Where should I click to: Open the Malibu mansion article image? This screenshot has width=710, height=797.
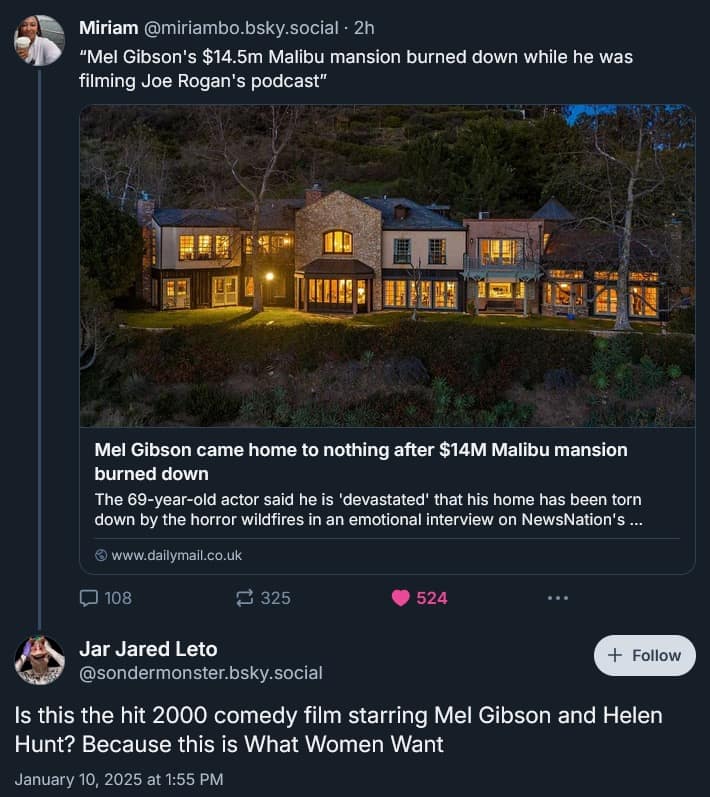(387, 266)
